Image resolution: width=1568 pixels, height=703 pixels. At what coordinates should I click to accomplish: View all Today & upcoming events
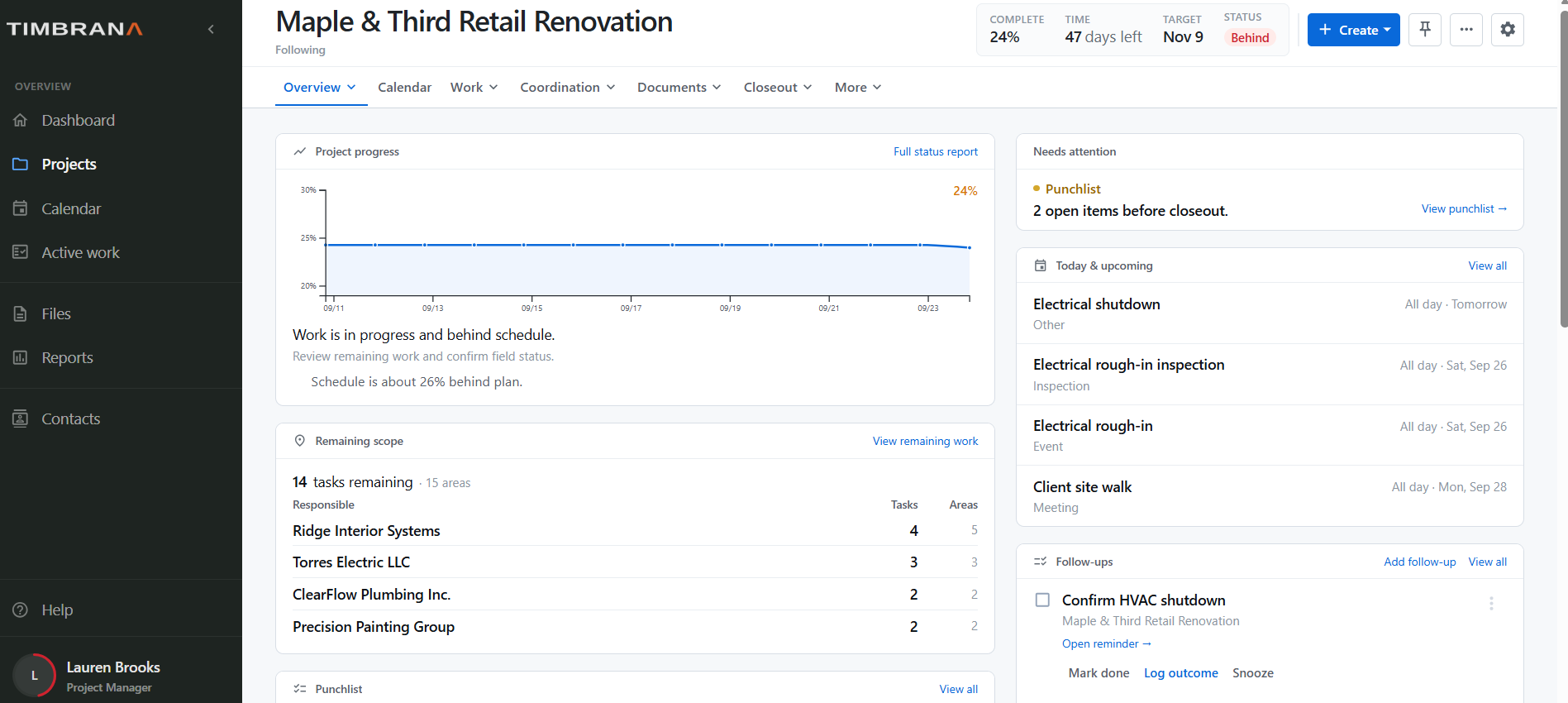coord(1488,265)
